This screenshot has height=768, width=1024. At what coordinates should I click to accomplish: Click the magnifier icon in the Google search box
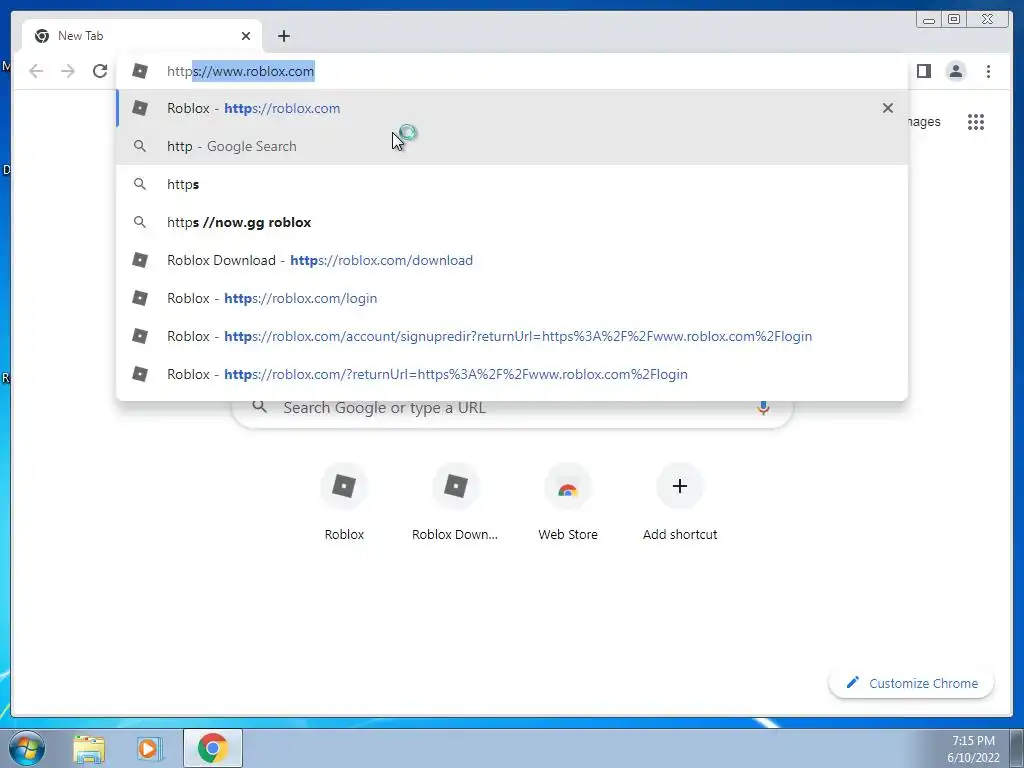[259, 406]
